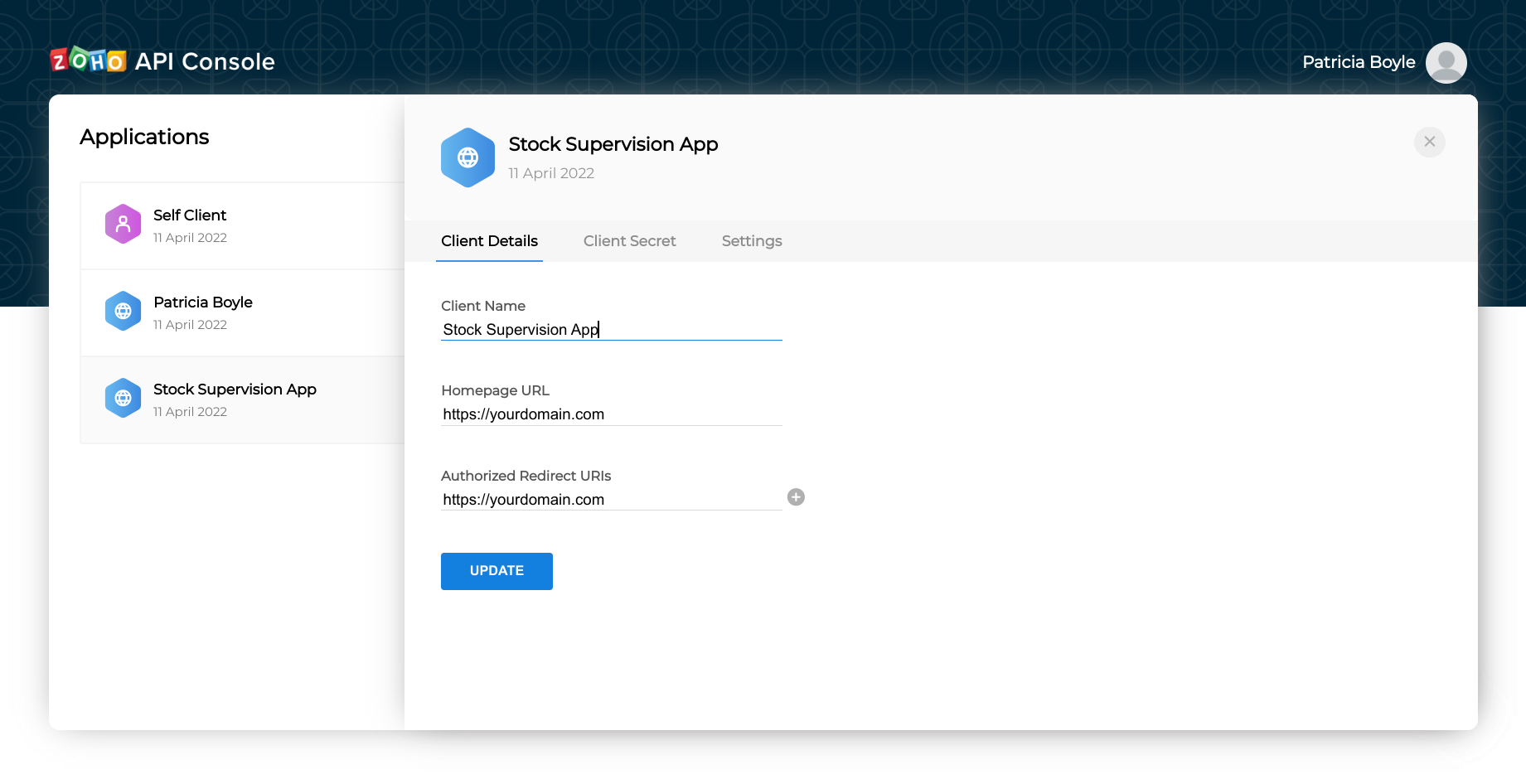Click the Patricia Boyle account name
This screenshot has height=784, width=1526.
point(1358,62)
